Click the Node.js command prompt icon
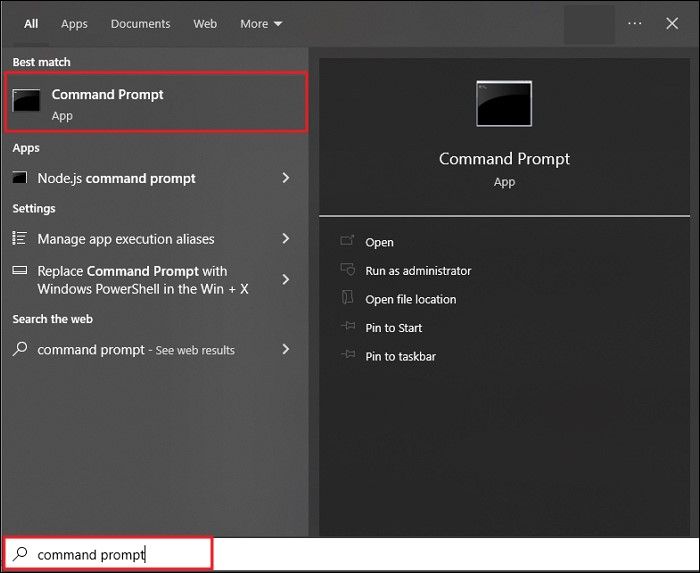 (x=20, y=178)
